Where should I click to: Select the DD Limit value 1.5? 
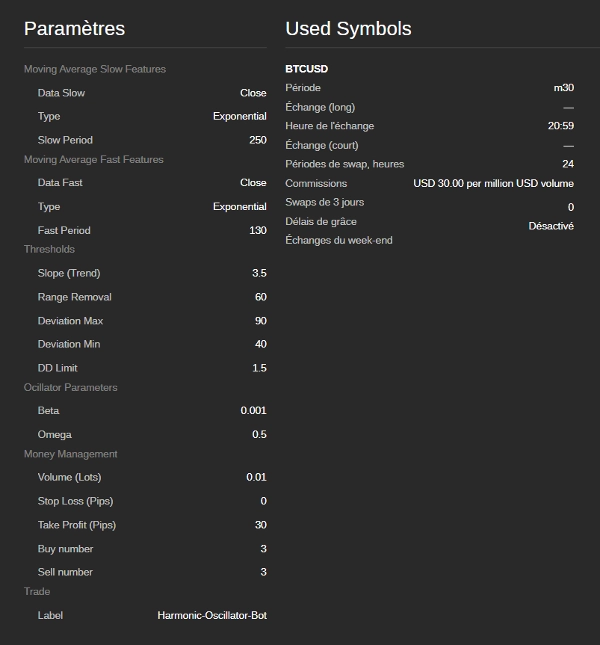259,368
